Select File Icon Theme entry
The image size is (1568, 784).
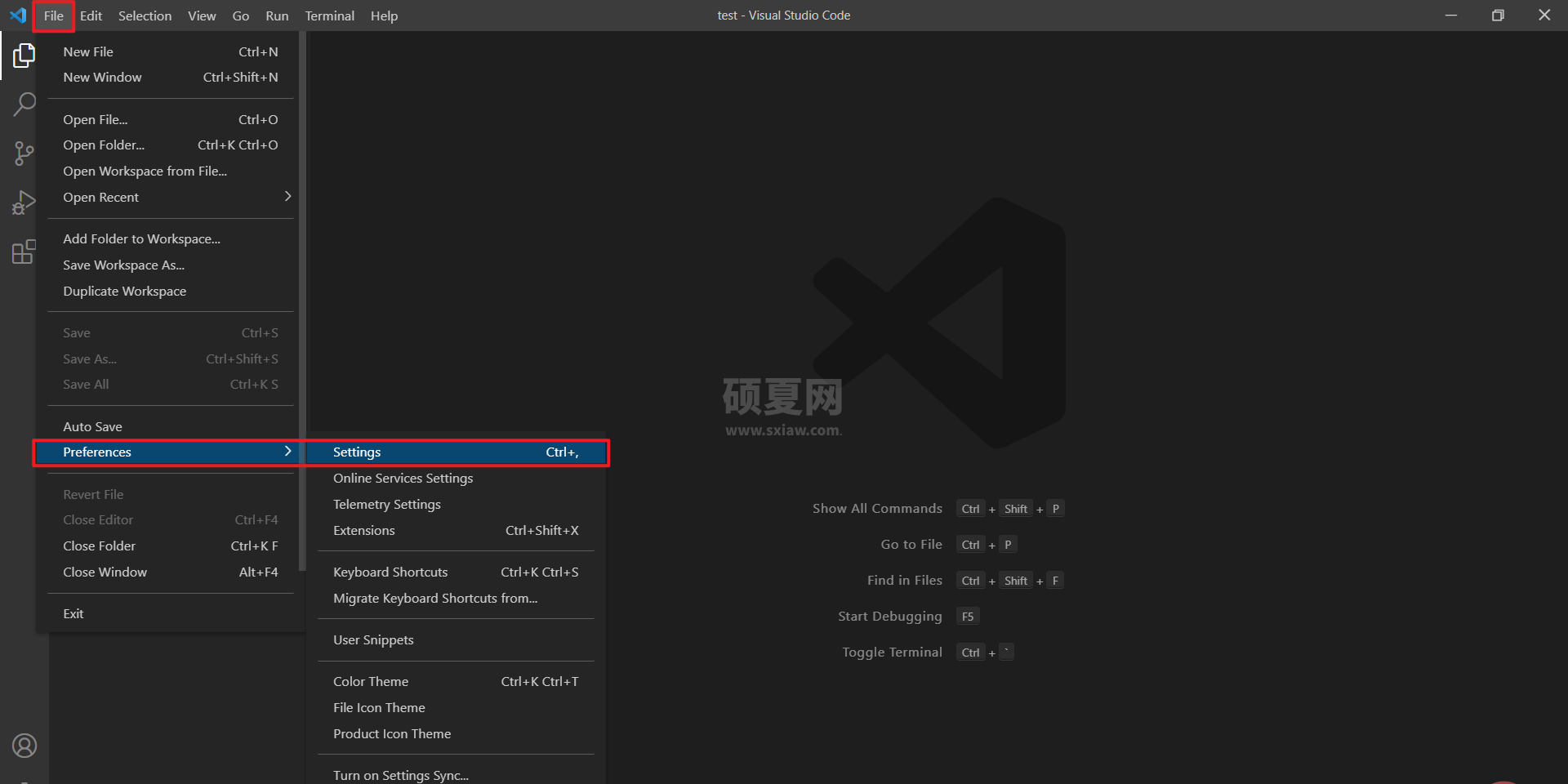click(456, 707)
